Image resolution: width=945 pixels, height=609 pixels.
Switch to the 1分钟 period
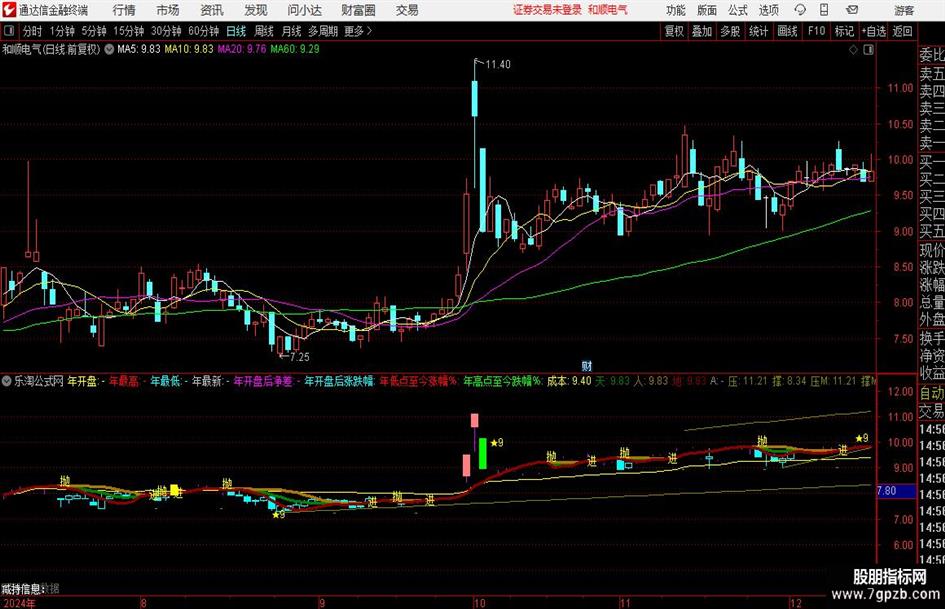coord(61,31)
